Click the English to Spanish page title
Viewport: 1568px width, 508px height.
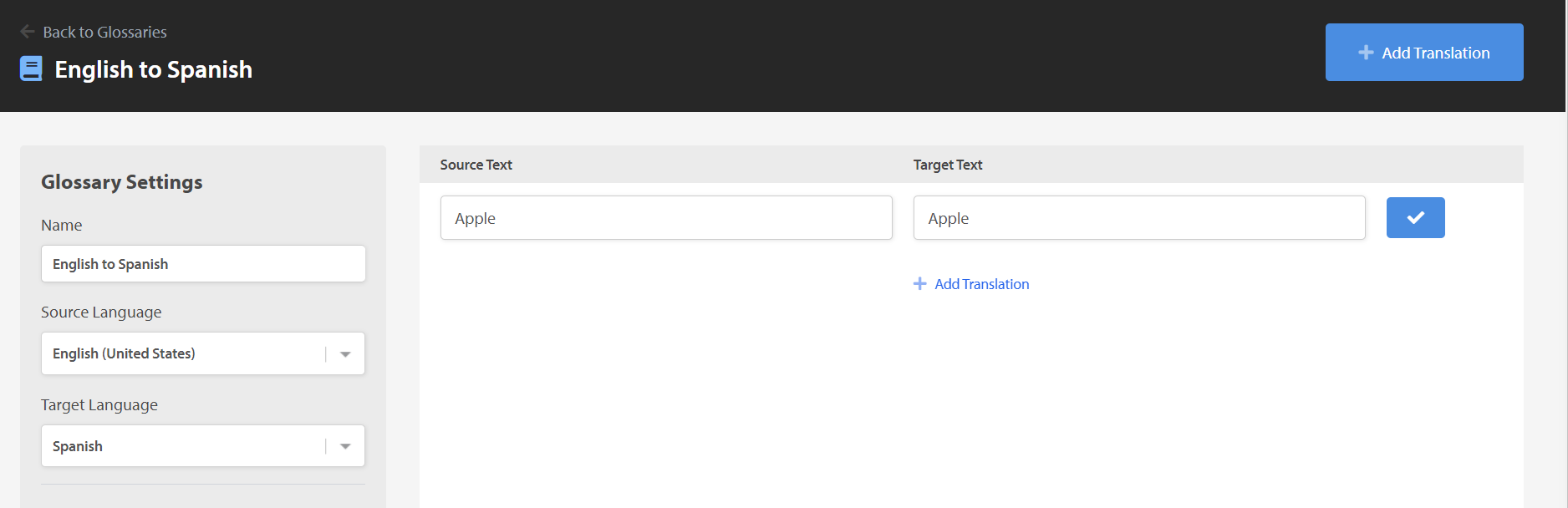click(x=153, y=69)
